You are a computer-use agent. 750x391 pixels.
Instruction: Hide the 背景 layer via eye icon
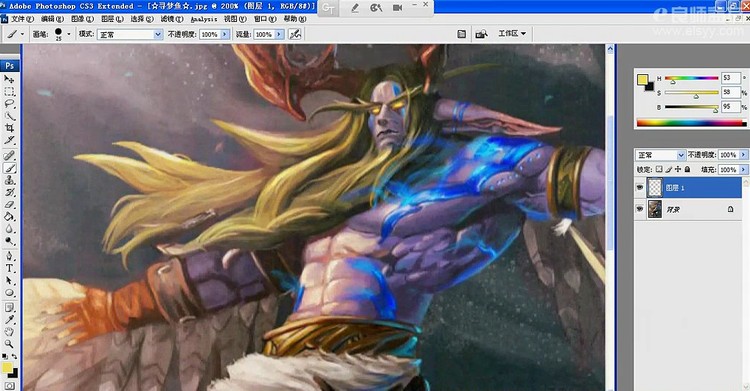pyautogui.click(x=640, y=209)
